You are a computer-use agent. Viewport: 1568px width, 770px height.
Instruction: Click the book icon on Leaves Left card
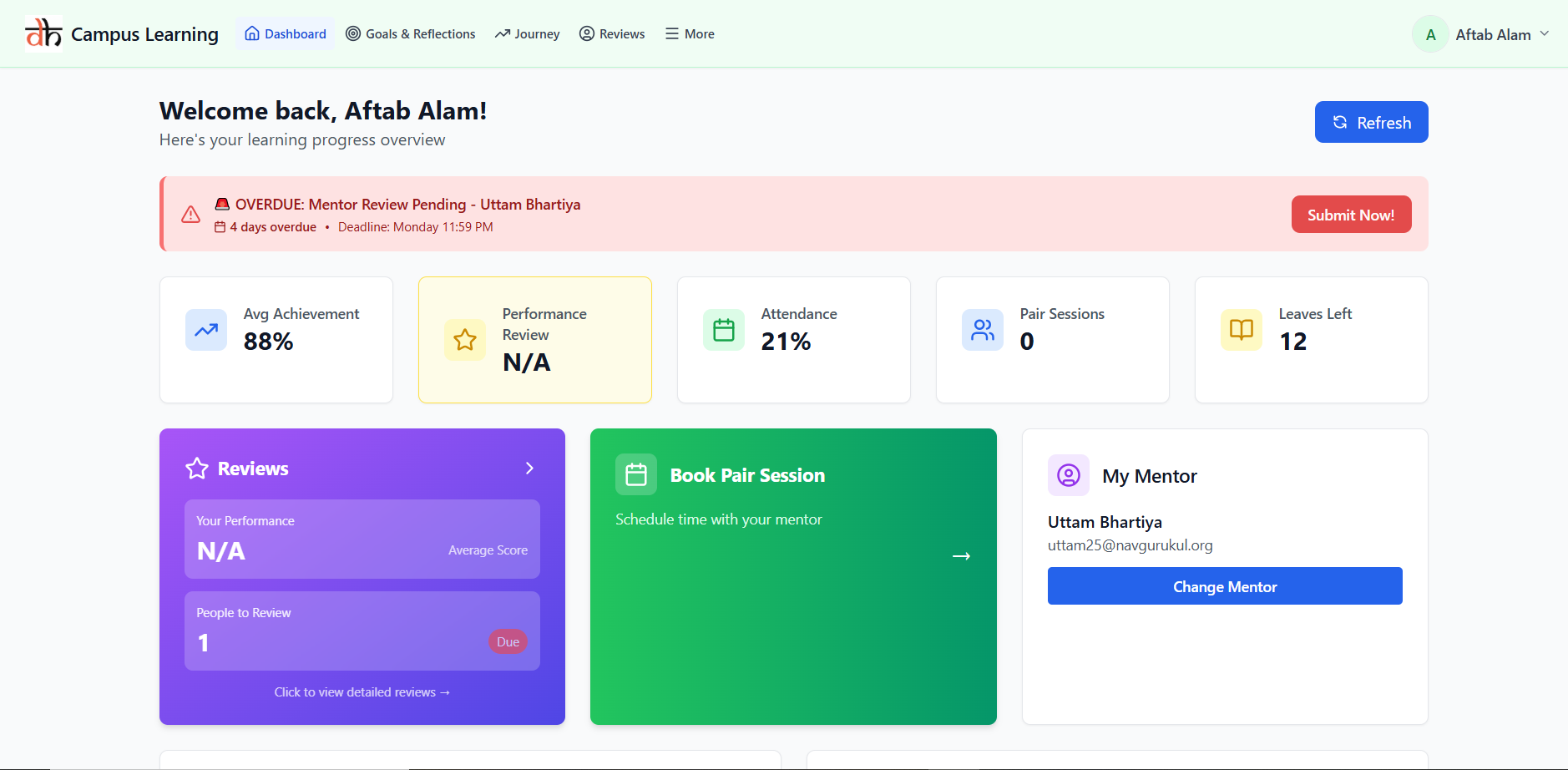[x=1242, y=330]
